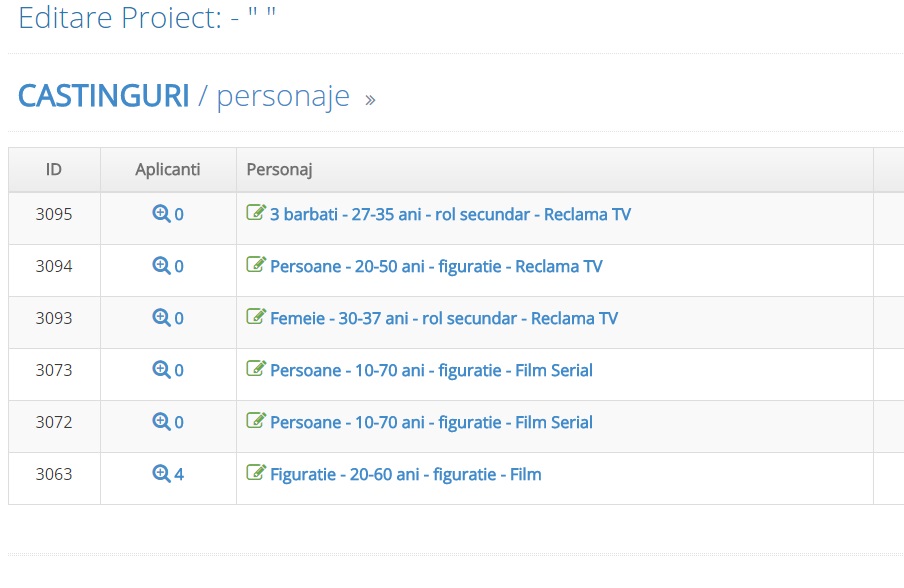View applicants magnifier for ID 3093
904x588 pixels.
point(161,318)
